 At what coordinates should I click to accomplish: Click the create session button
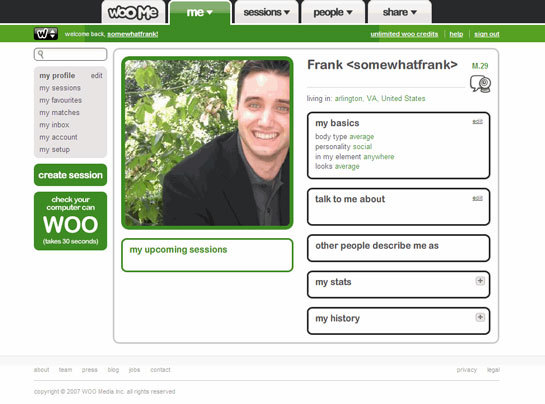pos(71,175)
